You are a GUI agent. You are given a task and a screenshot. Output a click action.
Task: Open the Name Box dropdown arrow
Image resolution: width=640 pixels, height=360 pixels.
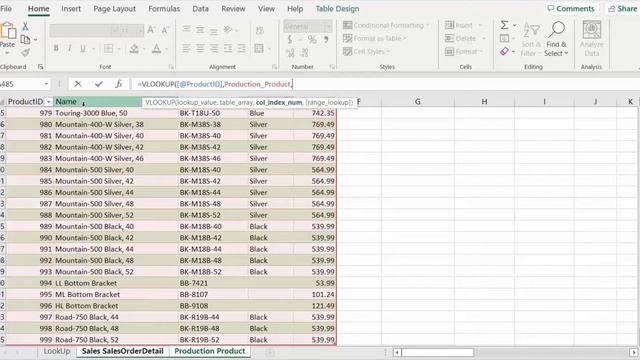46,84
